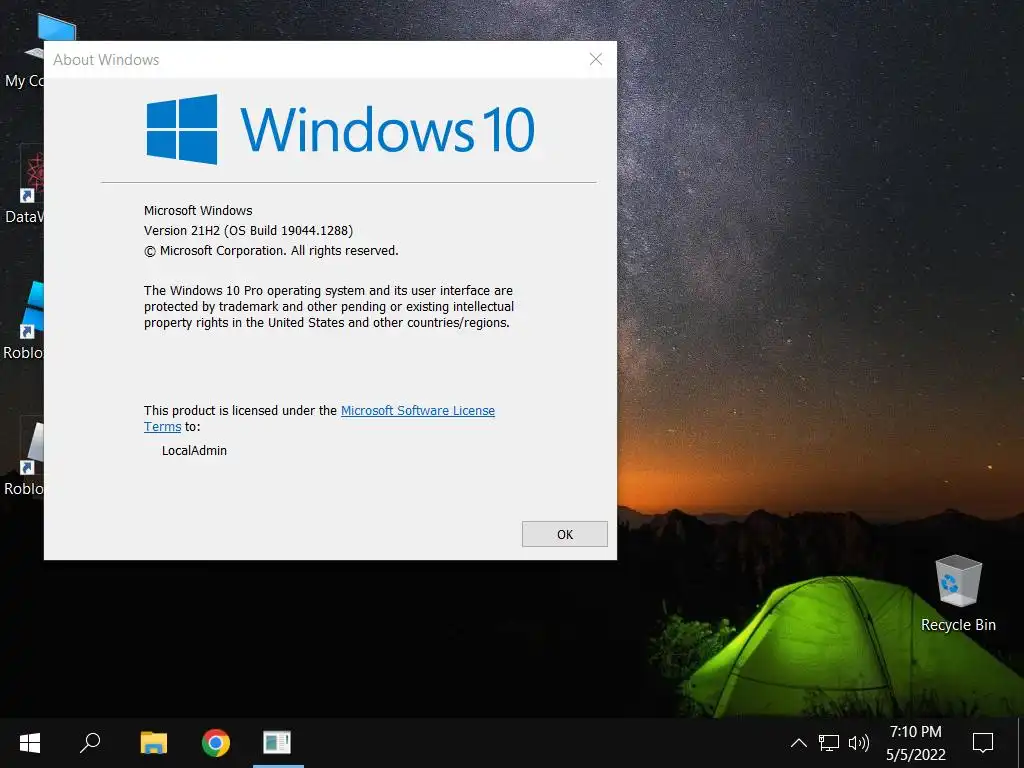This screenshot has height=768, width=1024.
Task: Click the LocalAdmin licensee name
Action: (x=194, y=451)
